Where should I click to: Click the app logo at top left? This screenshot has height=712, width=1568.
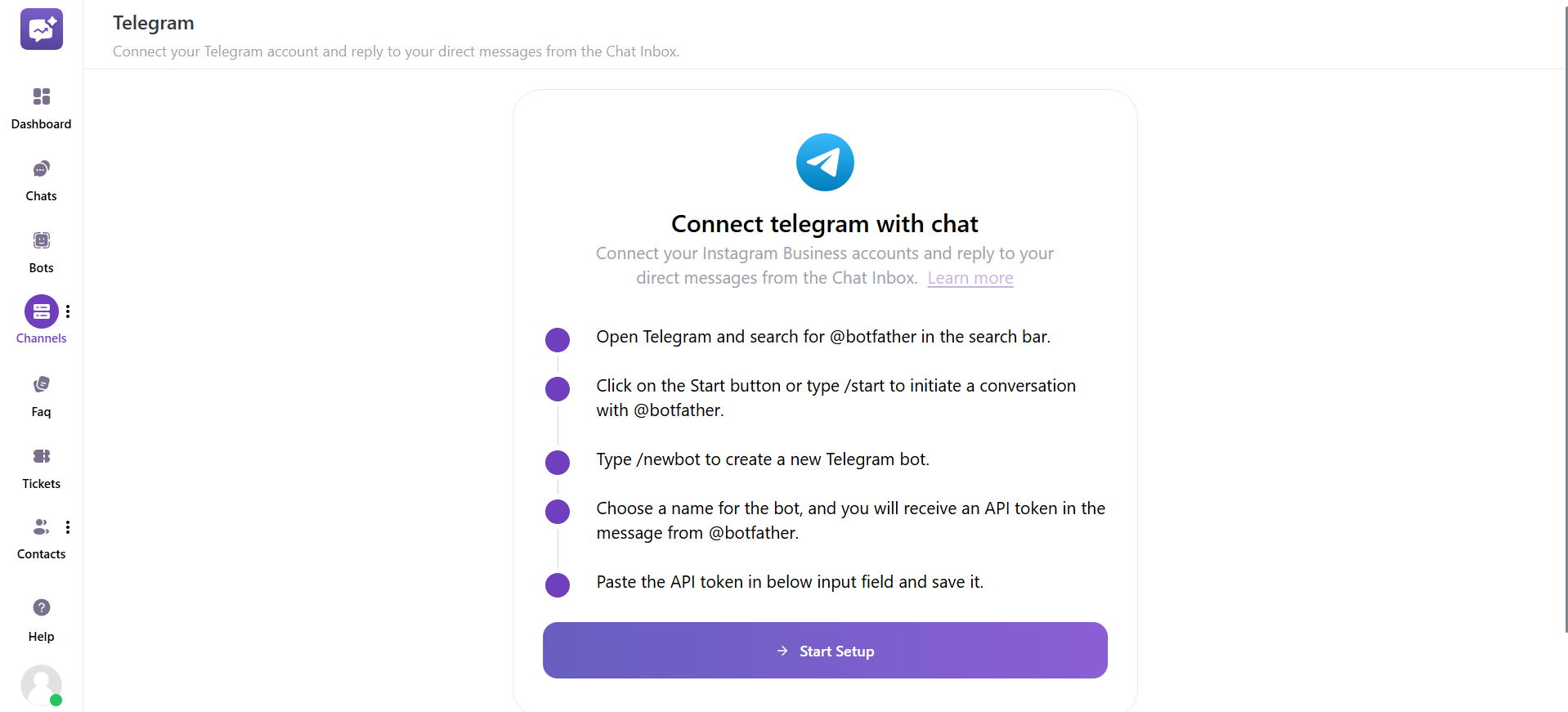tap(41, 29)
